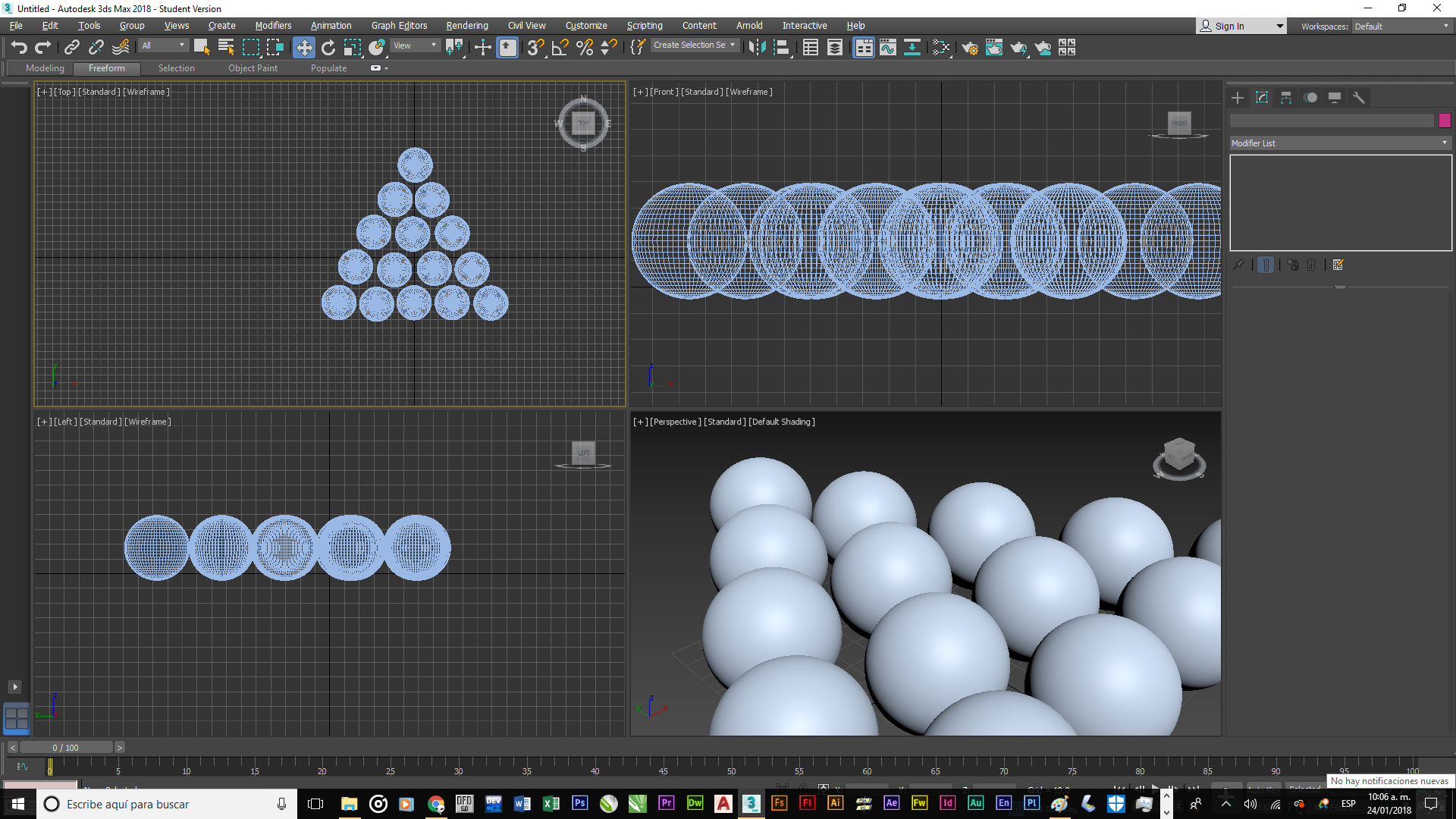Open the Render Setup teapot icon
1456x819 pixels.
[x=970, y=47]
